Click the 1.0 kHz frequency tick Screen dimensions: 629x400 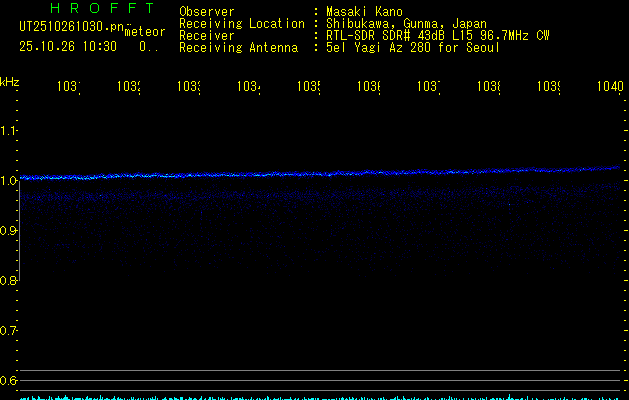point(9,181)
